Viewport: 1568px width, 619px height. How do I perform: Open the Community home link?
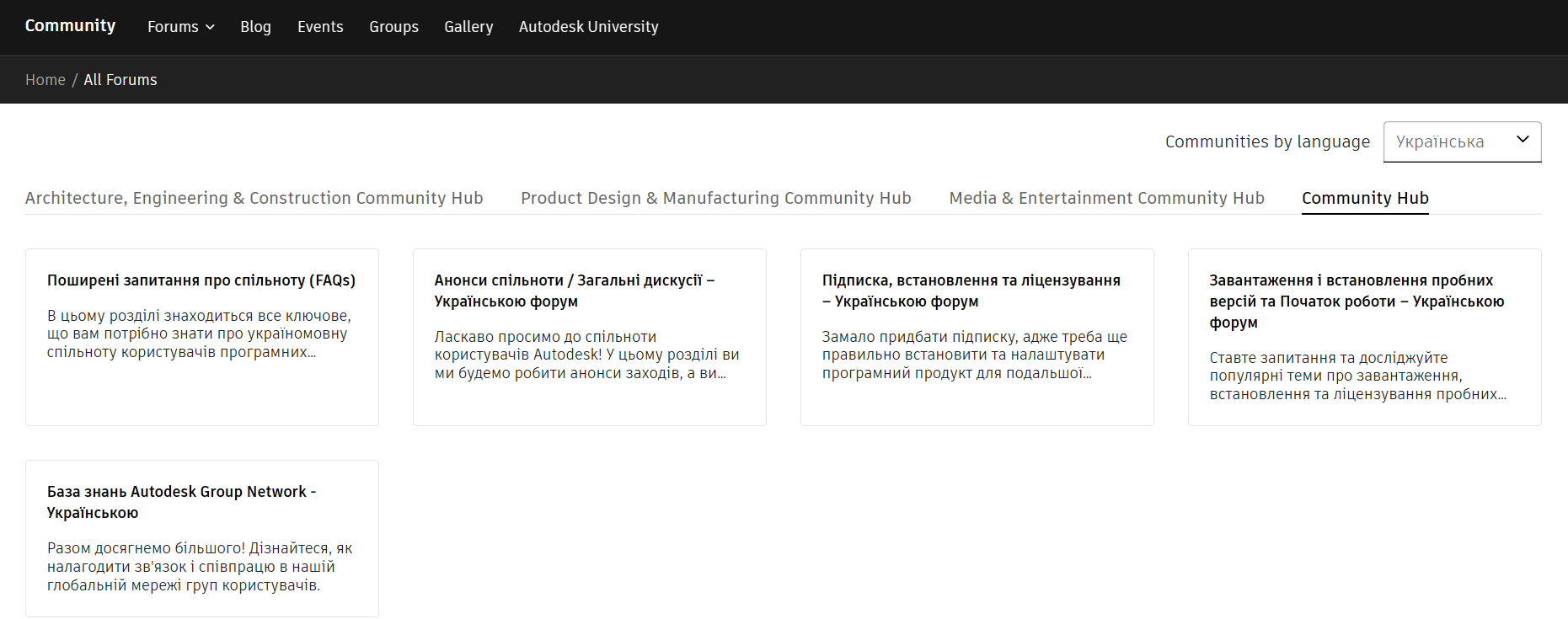[70, 26]
